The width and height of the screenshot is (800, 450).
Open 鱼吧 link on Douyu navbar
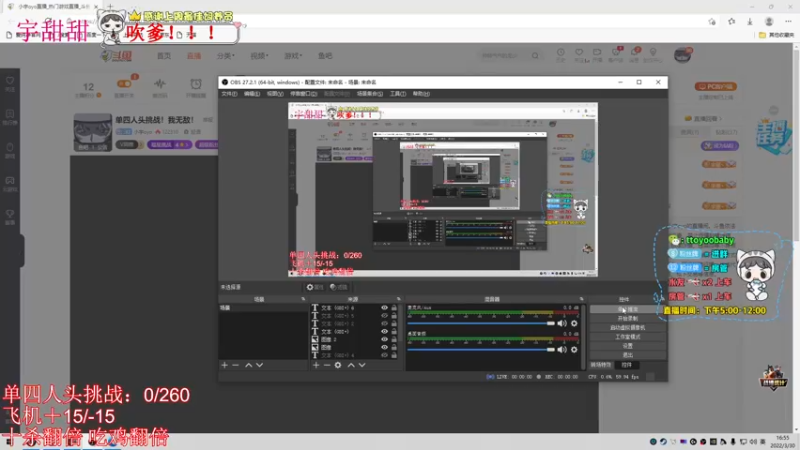(x=325, y=56)
